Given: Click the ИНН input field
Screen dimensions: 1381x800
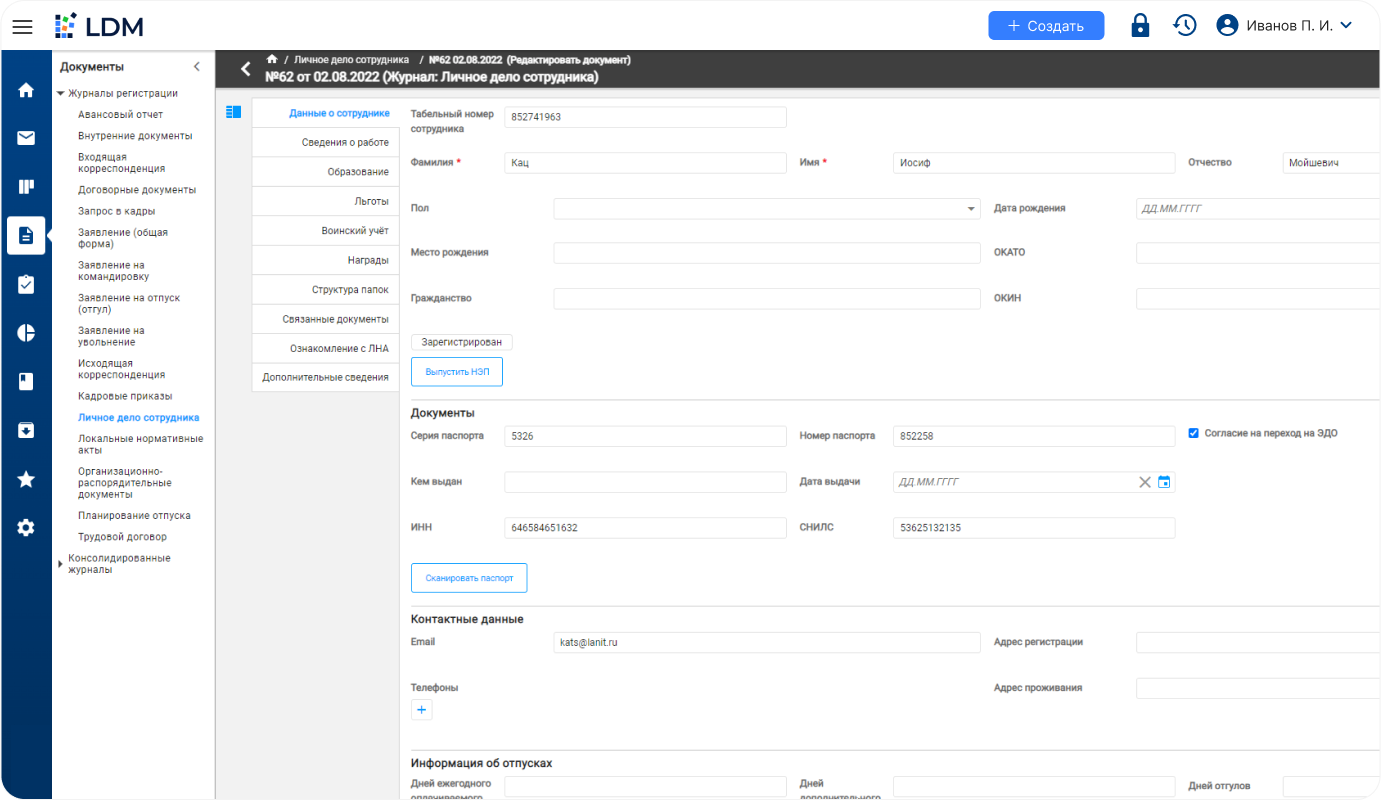Looking at the screenshot, I should [645, 528].
